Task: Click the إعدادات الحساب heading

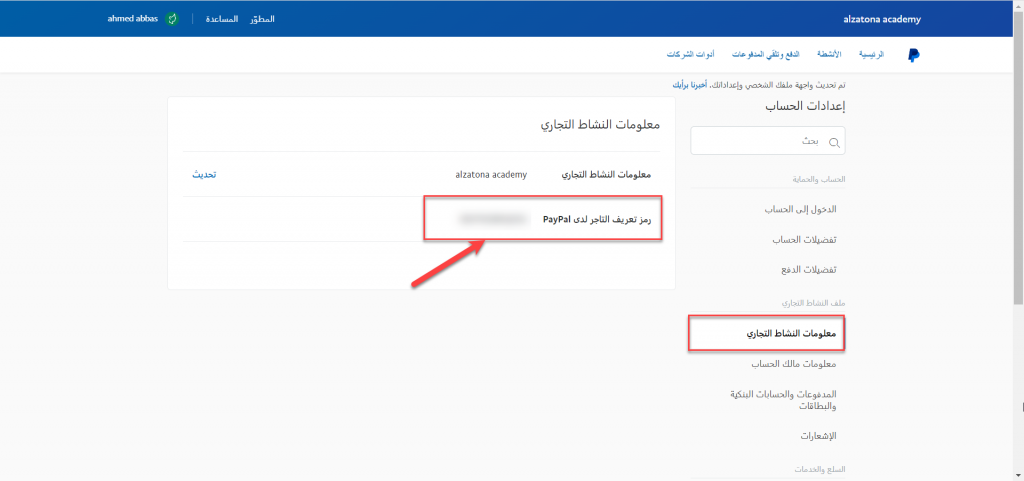Action: point(805,106)
